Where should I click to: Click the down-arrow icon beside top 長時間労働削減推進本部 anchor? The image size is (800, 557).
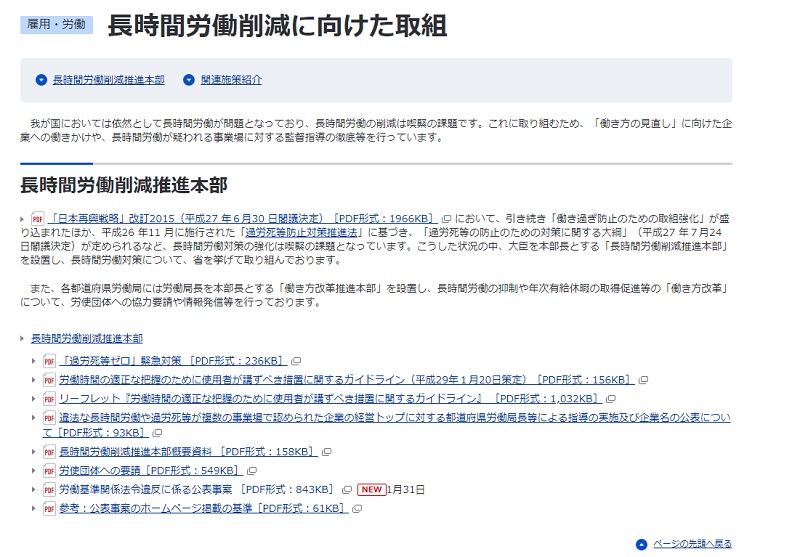pos(41,80)
